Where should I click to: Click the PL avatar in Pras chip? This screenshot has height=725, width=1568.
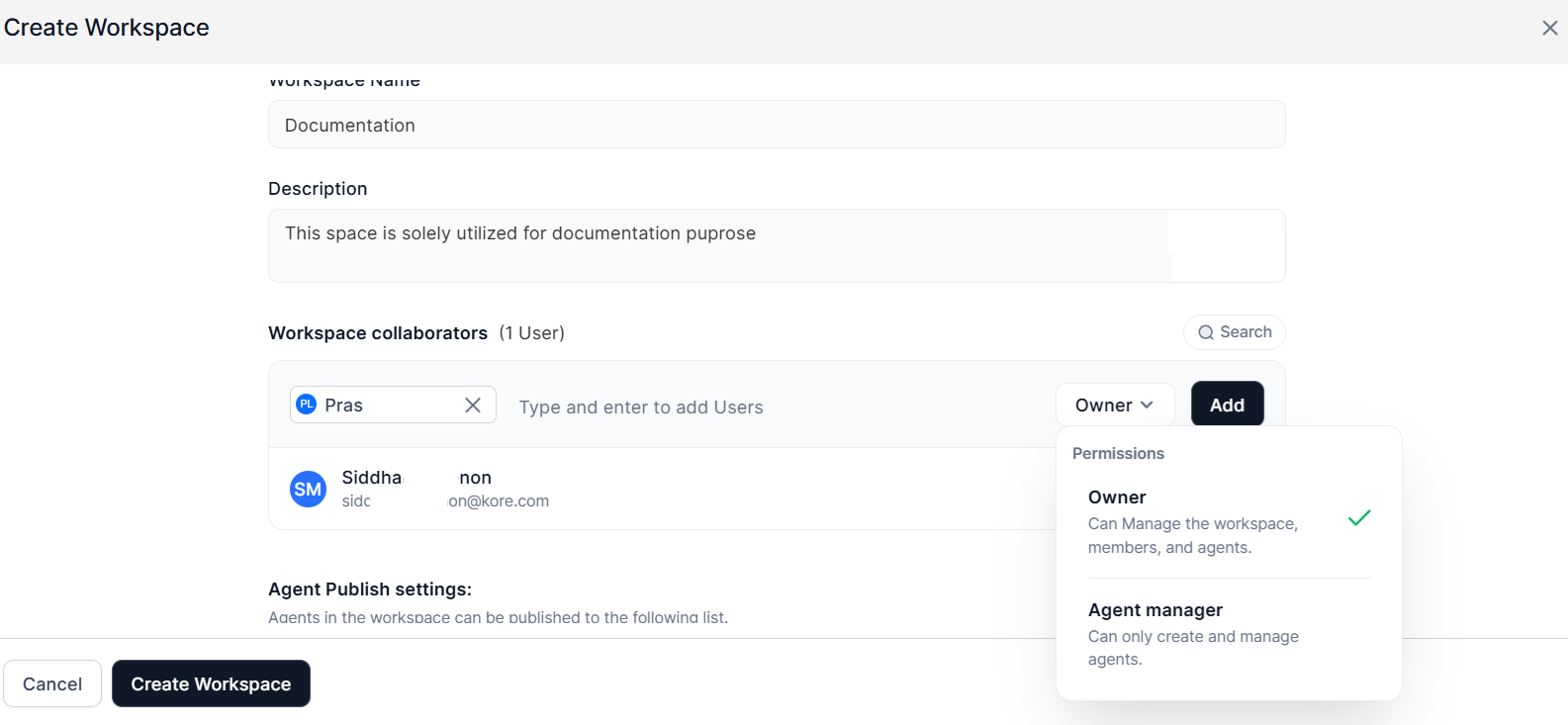307,405
